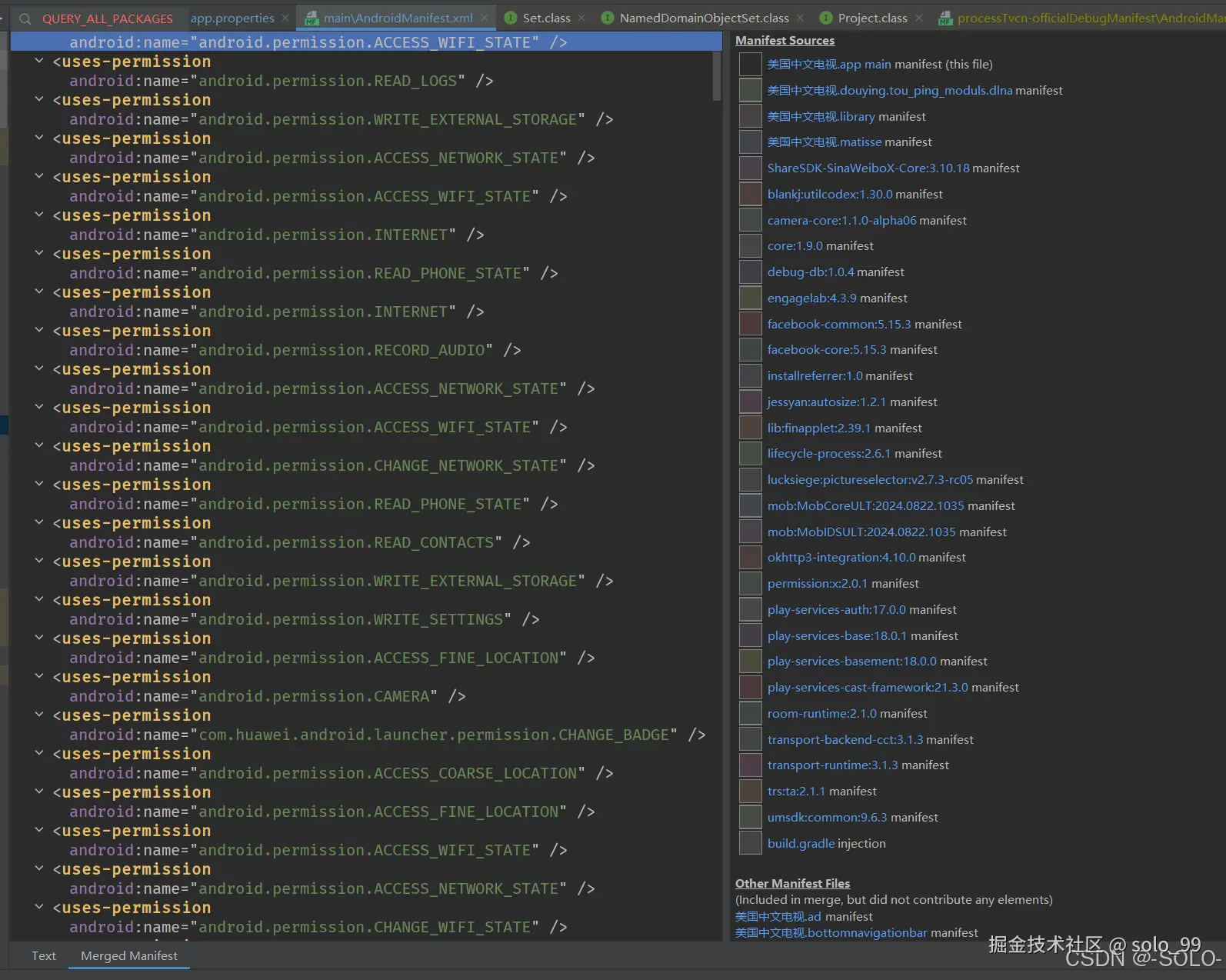Collapse the uses-permission node containing CAMERA

point(38,675)
